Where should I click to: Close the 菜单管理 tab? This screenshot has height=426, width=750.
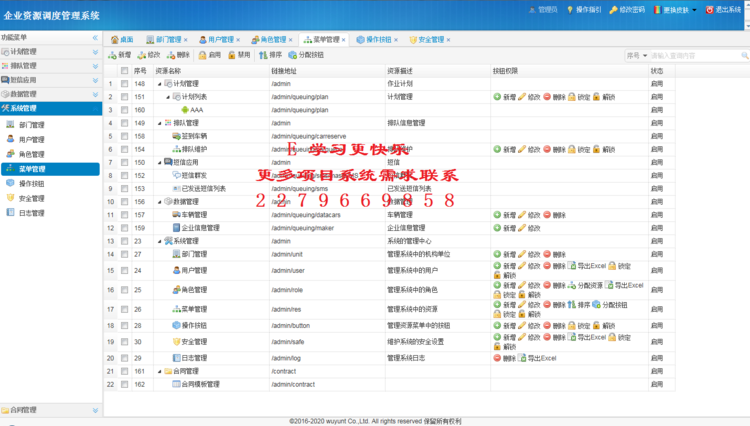(343, 40)
